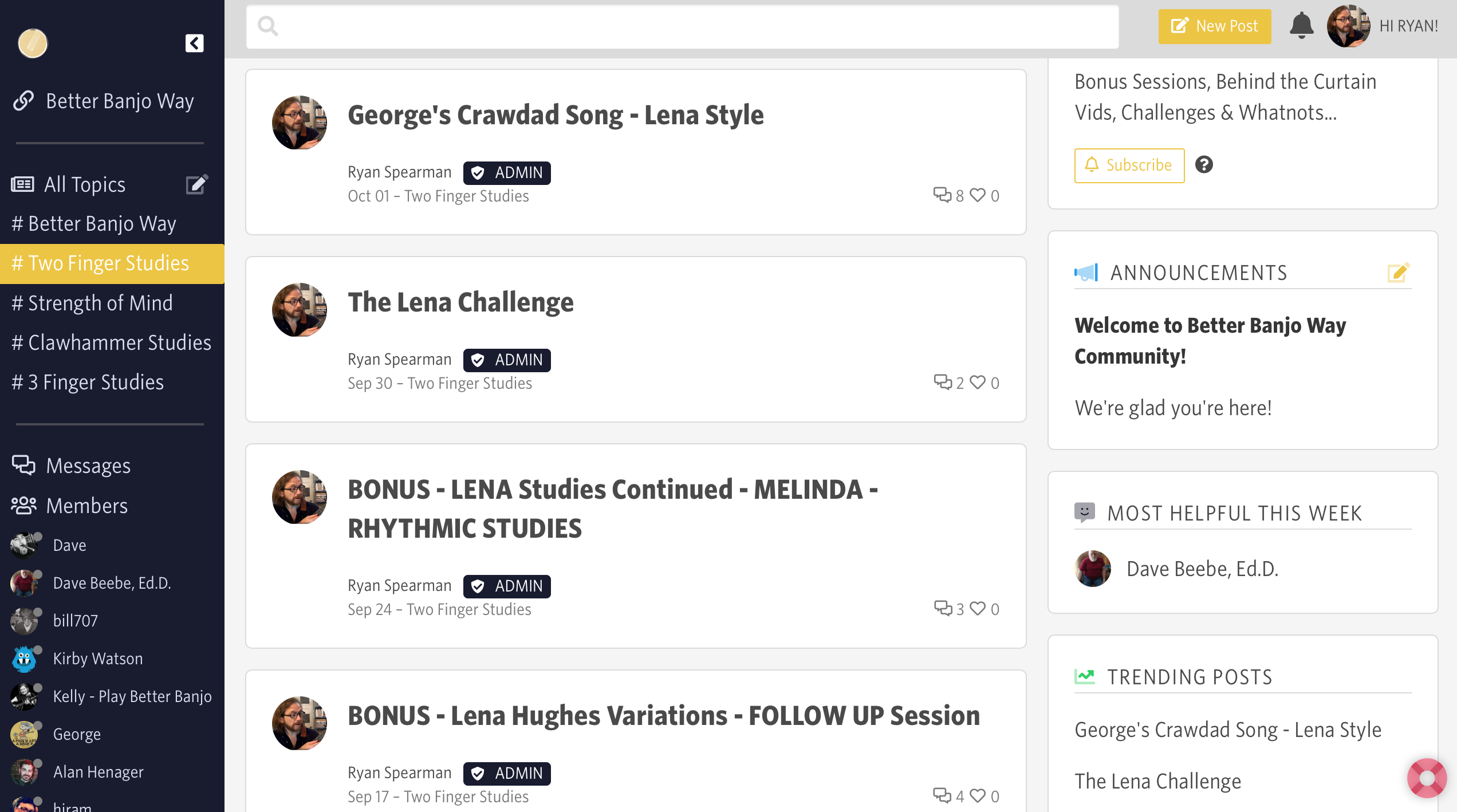Click in the search input field

[x=682, y=26]
